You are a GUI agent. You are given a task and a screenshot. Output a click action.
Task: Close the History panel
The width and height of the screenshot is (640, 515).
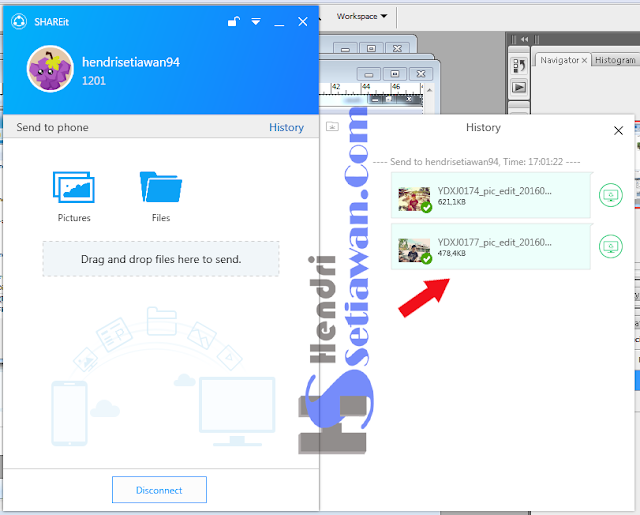click(x=618, y=131)
